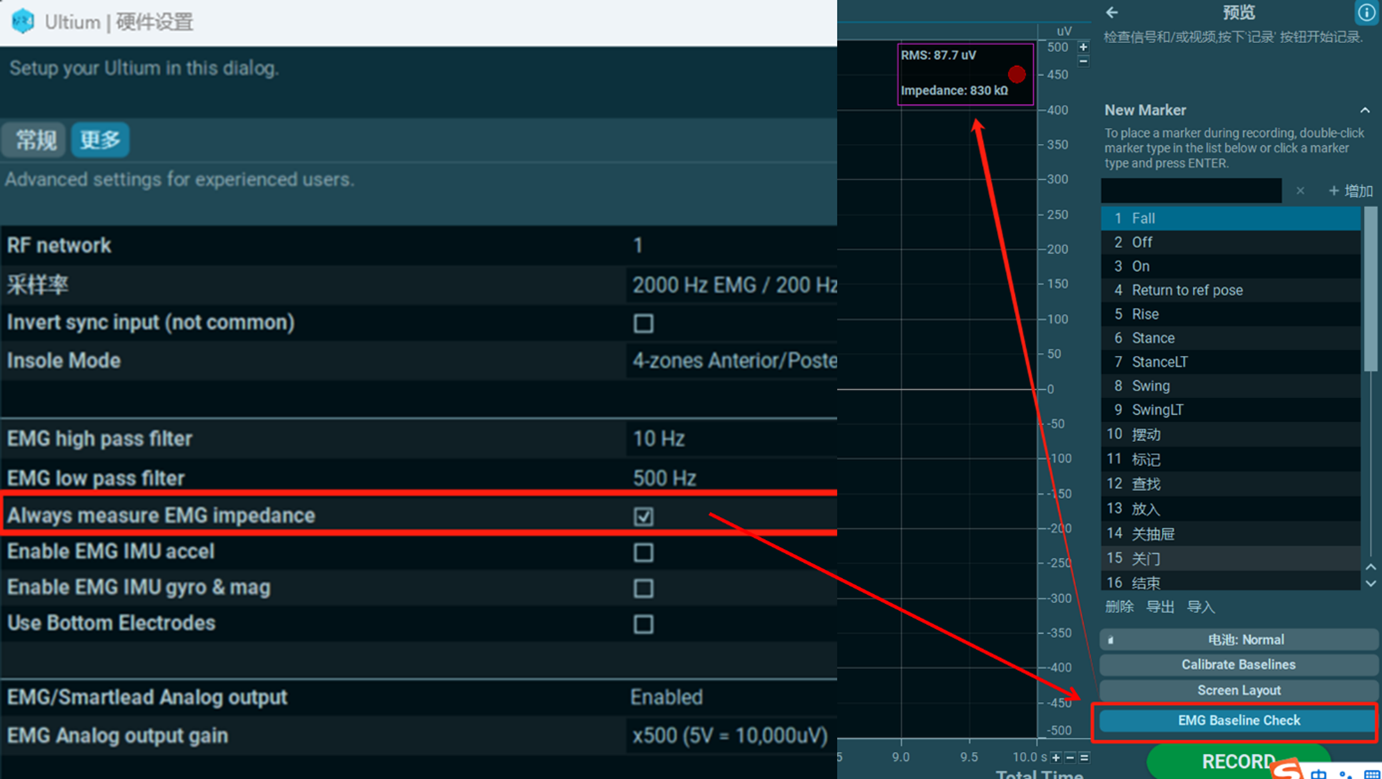The height and width of the screenshot is (779, 1382).
Task: Click the marker list scroll-up chevron
Action: (1371, 568)
